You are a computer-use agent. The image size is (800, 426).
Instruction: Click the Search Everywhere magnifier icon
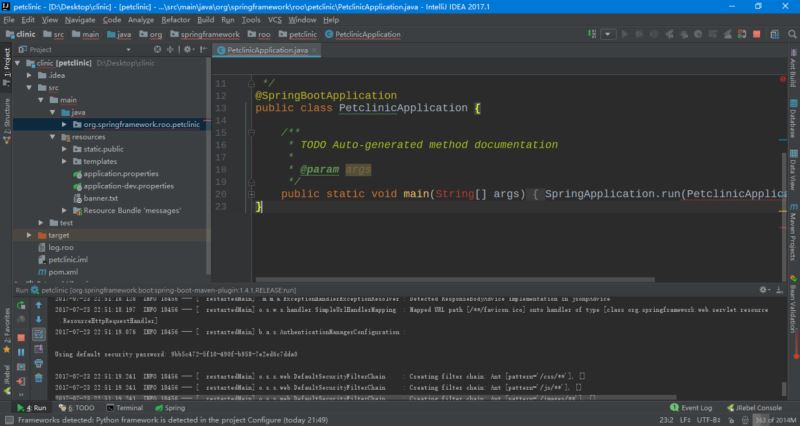pyautogui.click(x=792, y=34)
